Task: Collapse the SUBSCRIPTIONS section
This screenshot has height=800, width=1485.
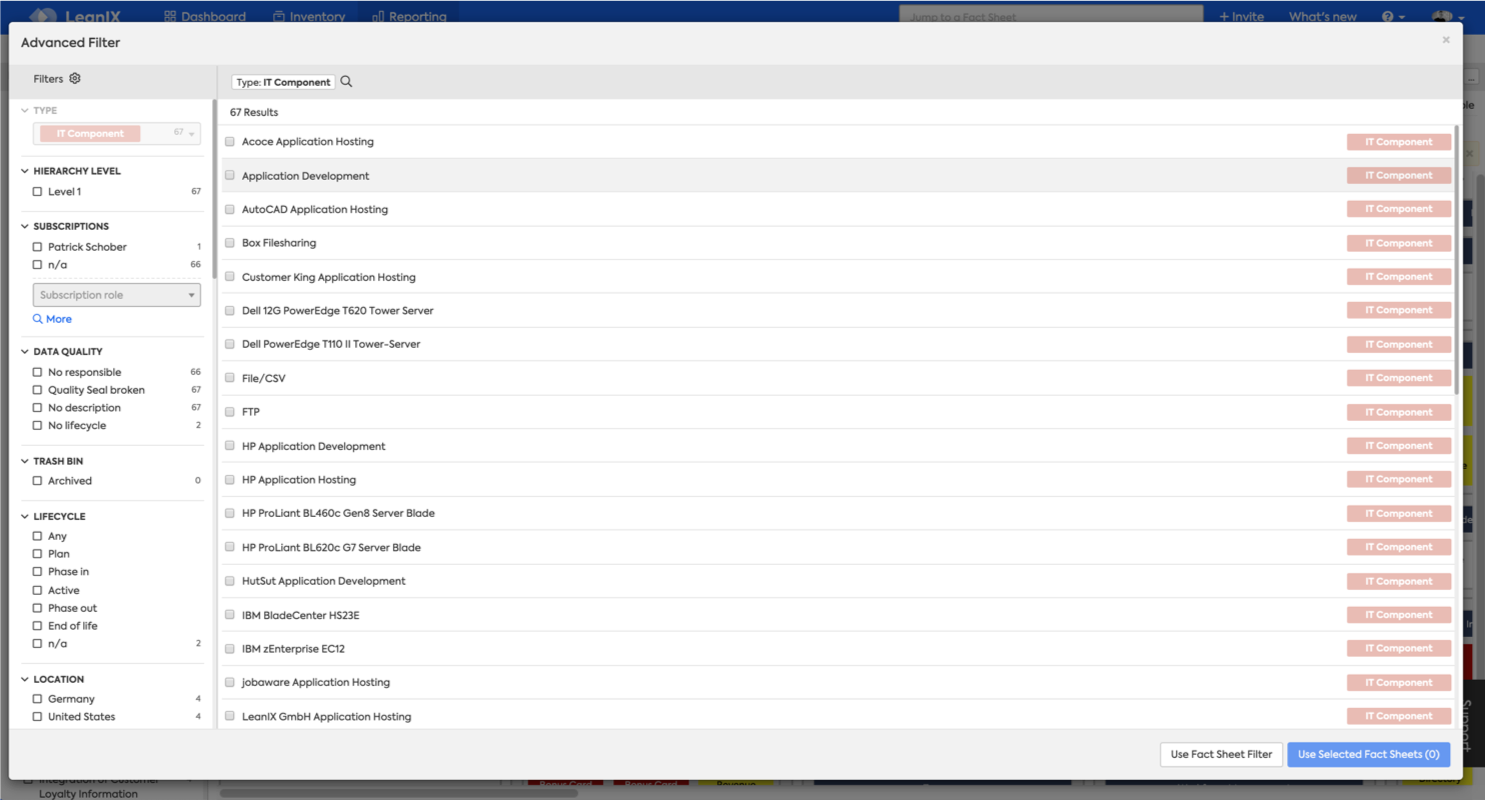Action: pyautogui.click(x=25, y=226)
